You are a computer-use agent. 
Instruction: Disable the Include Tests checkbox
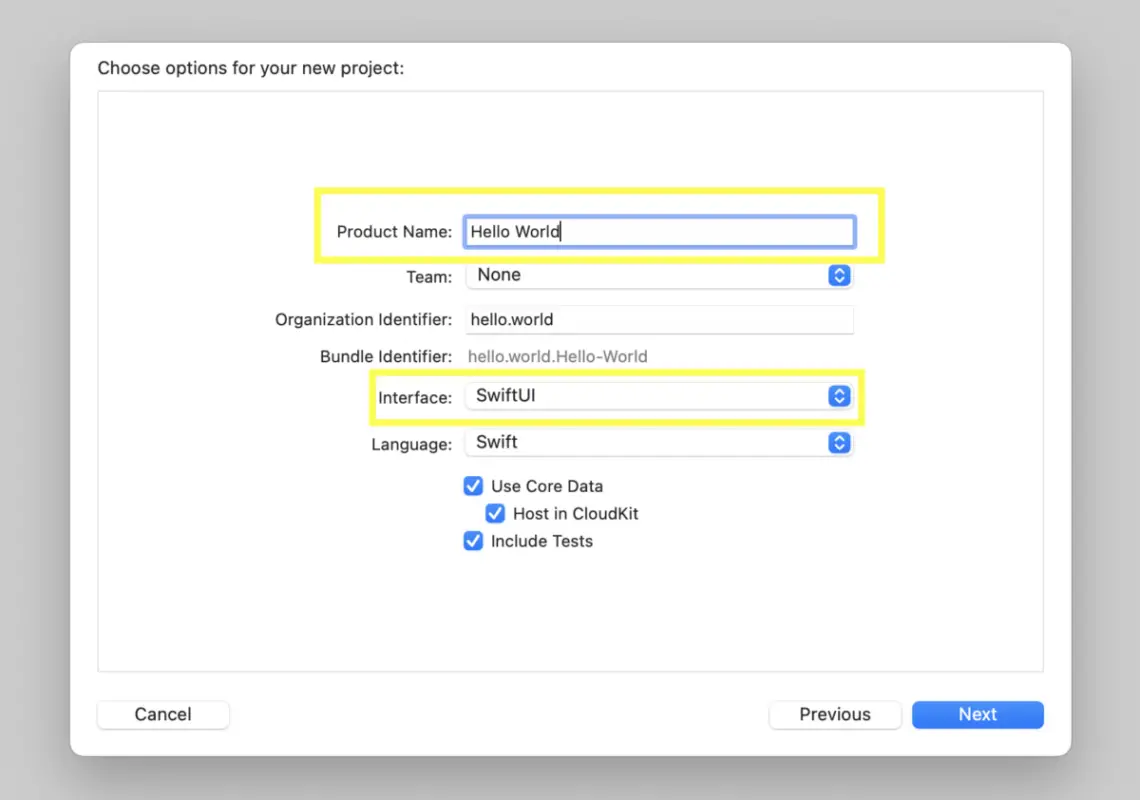473,541
